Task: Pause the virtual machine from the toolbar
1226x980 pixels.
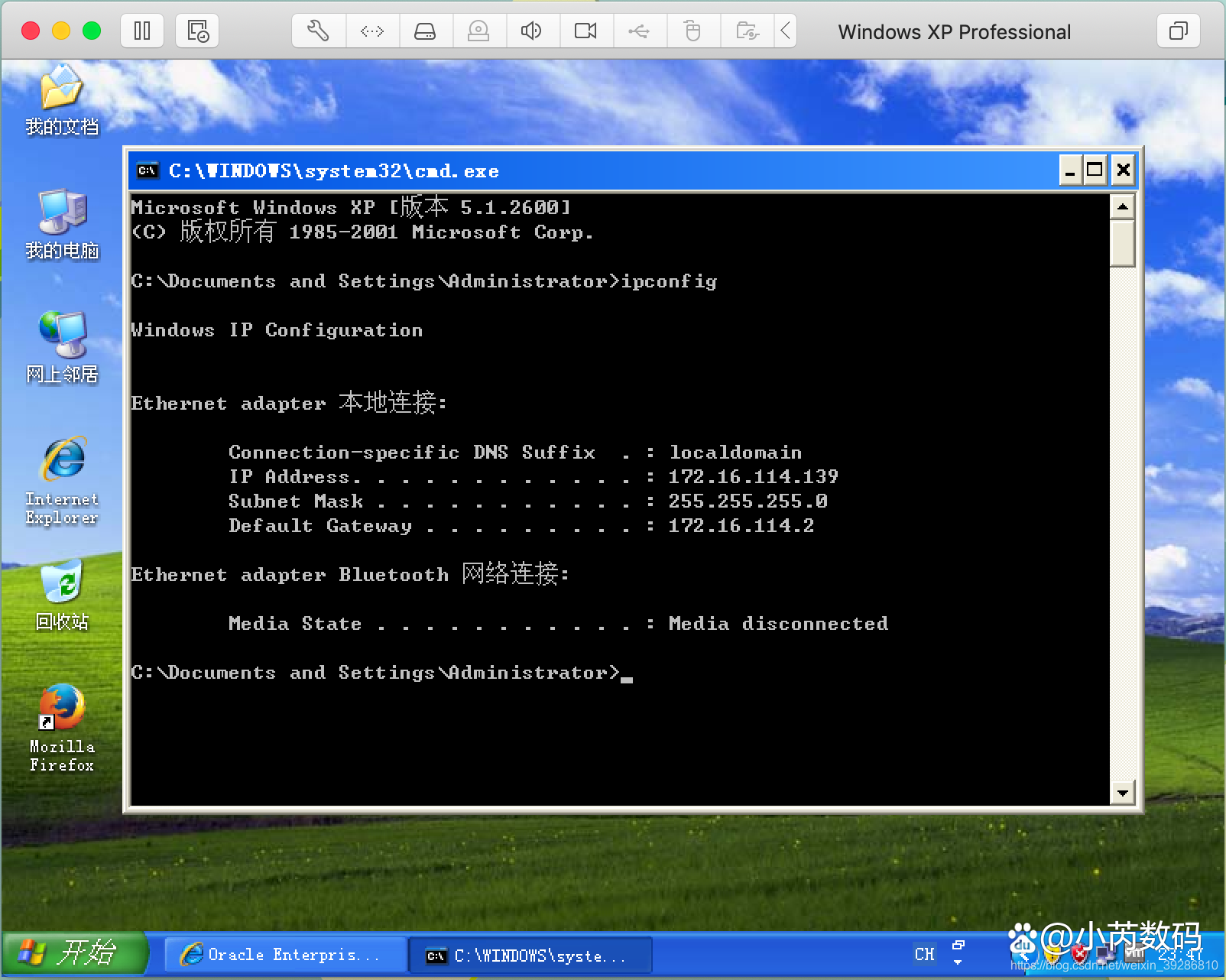Action: point(142,31)
